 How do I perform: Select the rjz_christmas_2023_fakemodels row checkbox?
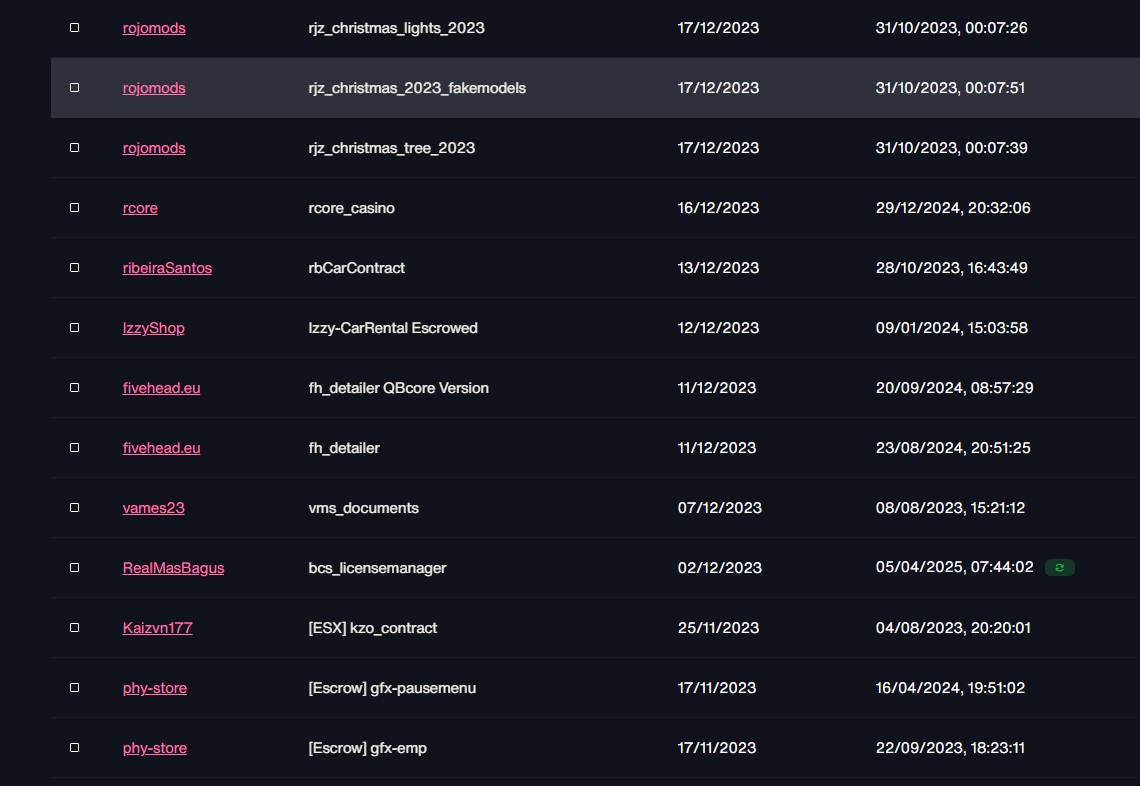pos(74,88)
